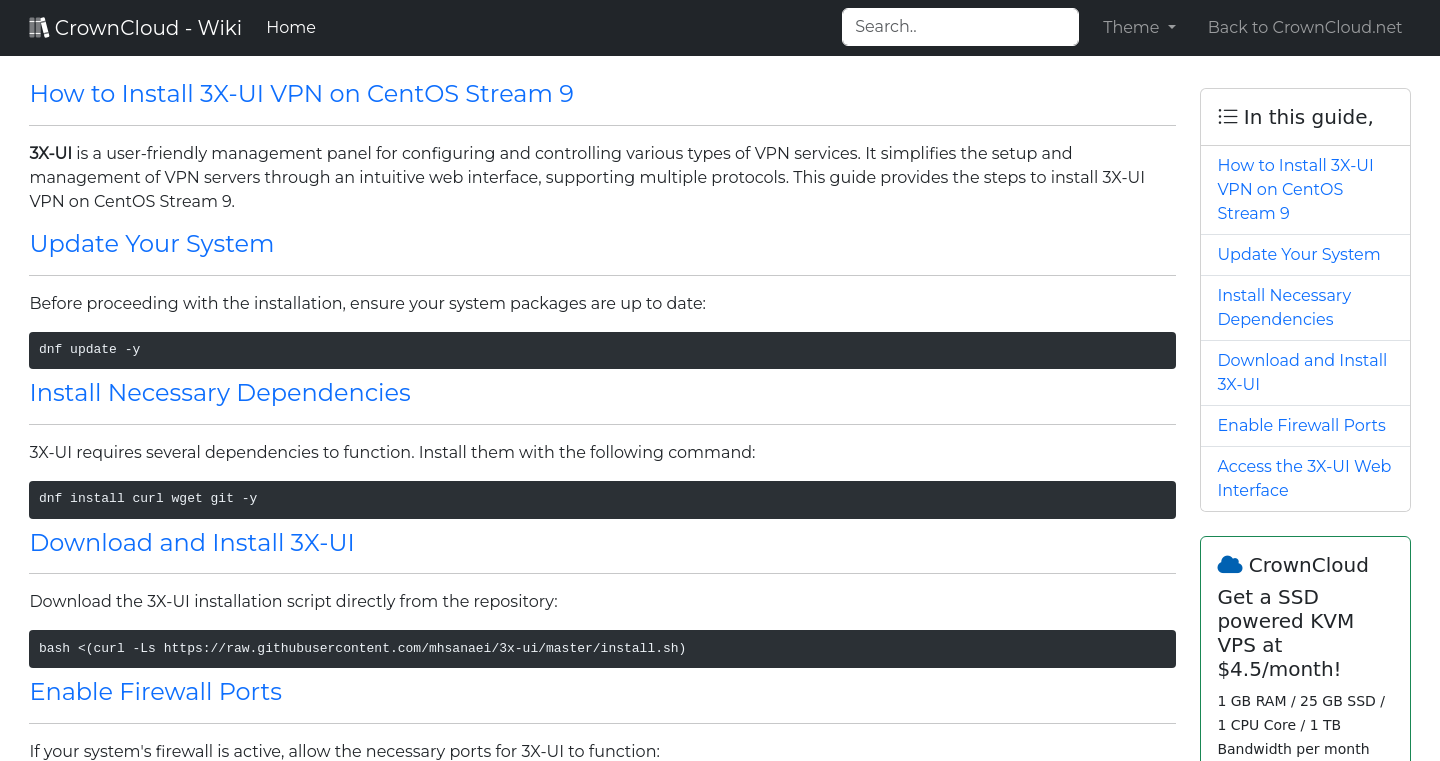The height and width of the screenshot is (761, 1440).
Task: Open 'Update Your System' from the guide sidebar
Action: tap(1298, 254)
